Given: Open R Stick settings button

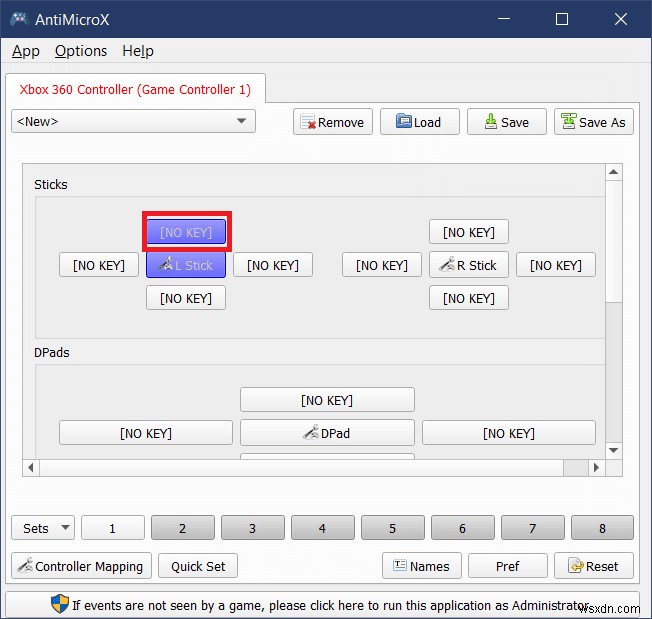Looking at the screenshot, I should tap(469, 265).
